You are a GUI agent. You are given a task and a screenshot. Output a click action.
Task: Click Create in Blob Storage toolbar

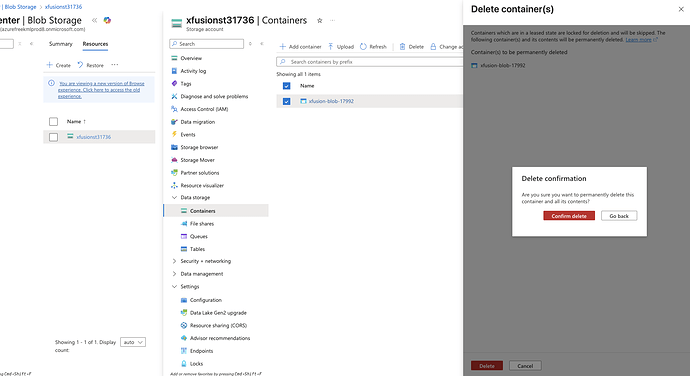coord(59,65)
